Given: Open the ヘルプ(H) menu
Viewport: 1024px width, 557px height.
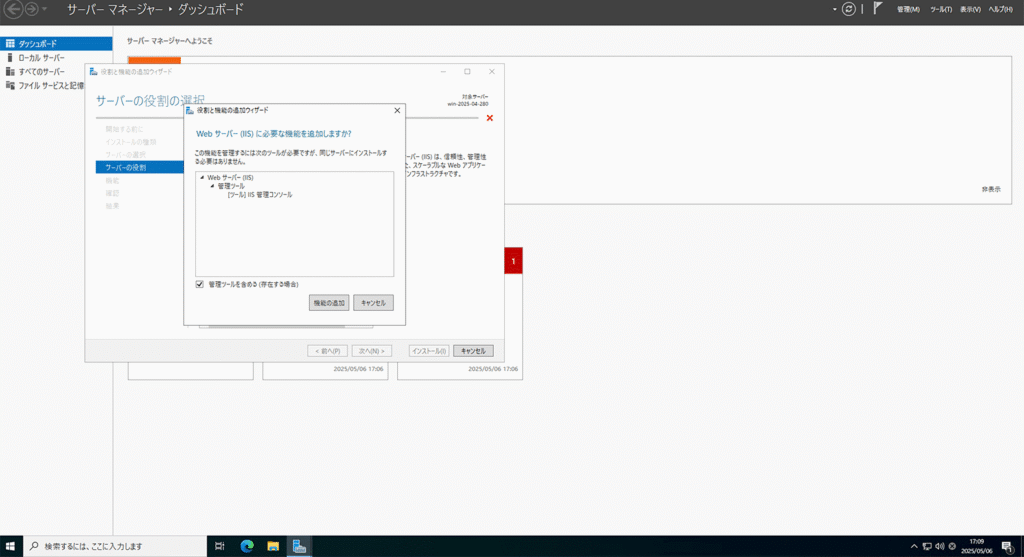Looking at the screenshot, I should (1000, 9).
